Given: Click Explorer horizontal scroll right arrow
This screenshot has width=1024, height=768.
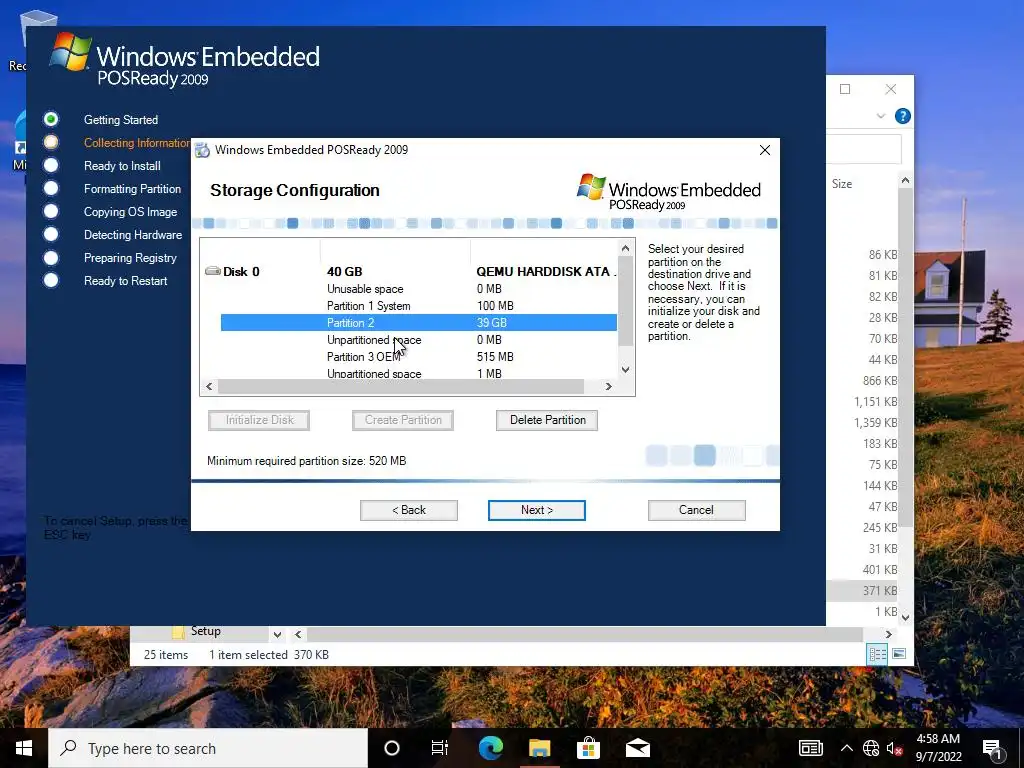Looking at the screenshot, I should coord(888,634).
